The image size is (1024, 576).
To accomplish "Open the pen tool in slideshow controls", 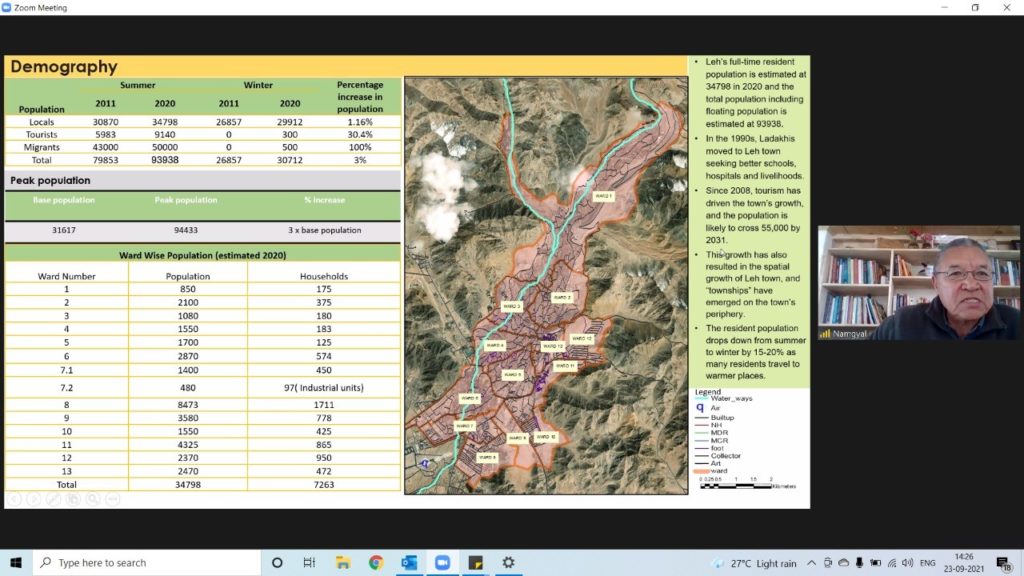I will (54, 498).
